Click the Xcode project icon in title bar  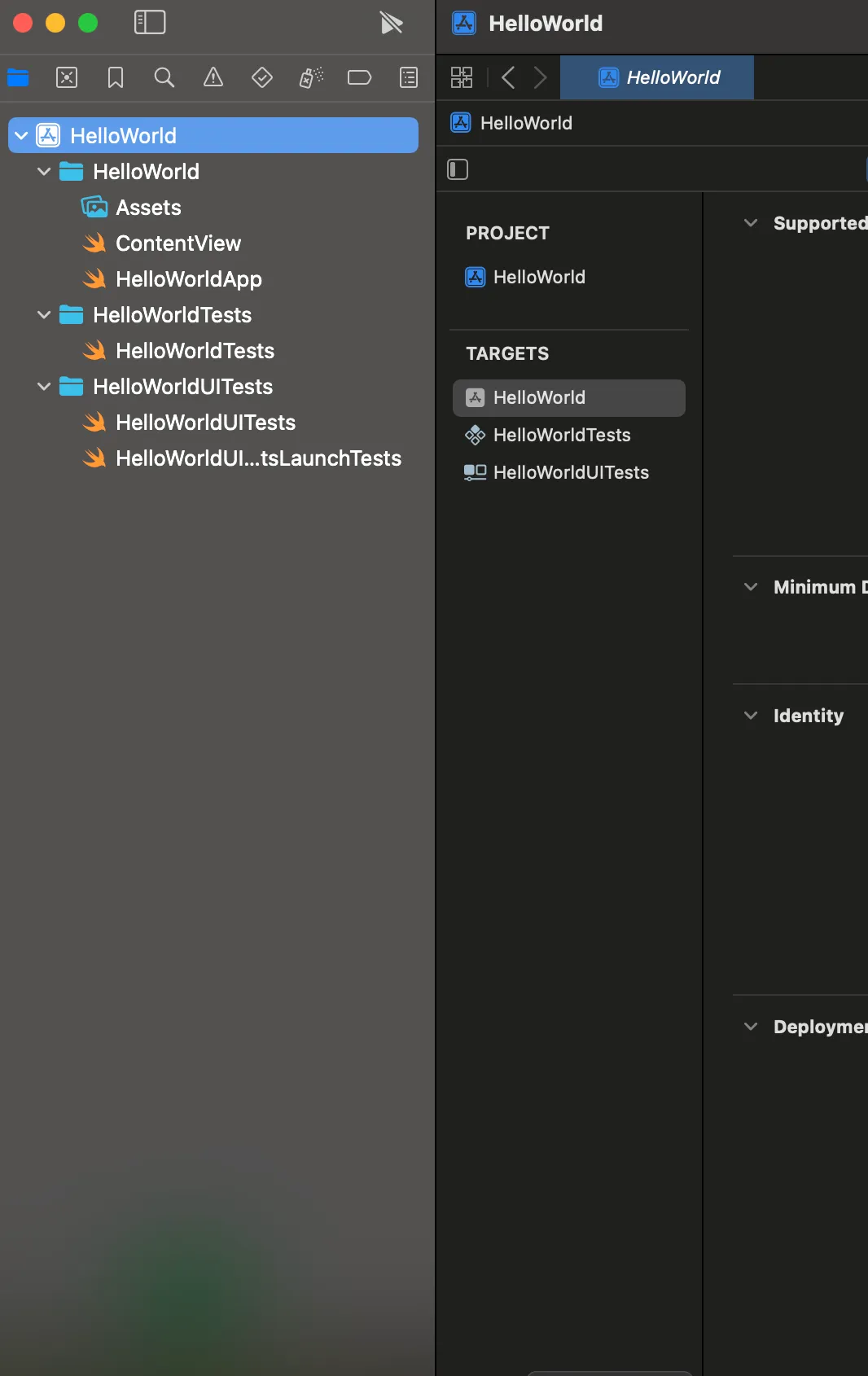(464, 23)
